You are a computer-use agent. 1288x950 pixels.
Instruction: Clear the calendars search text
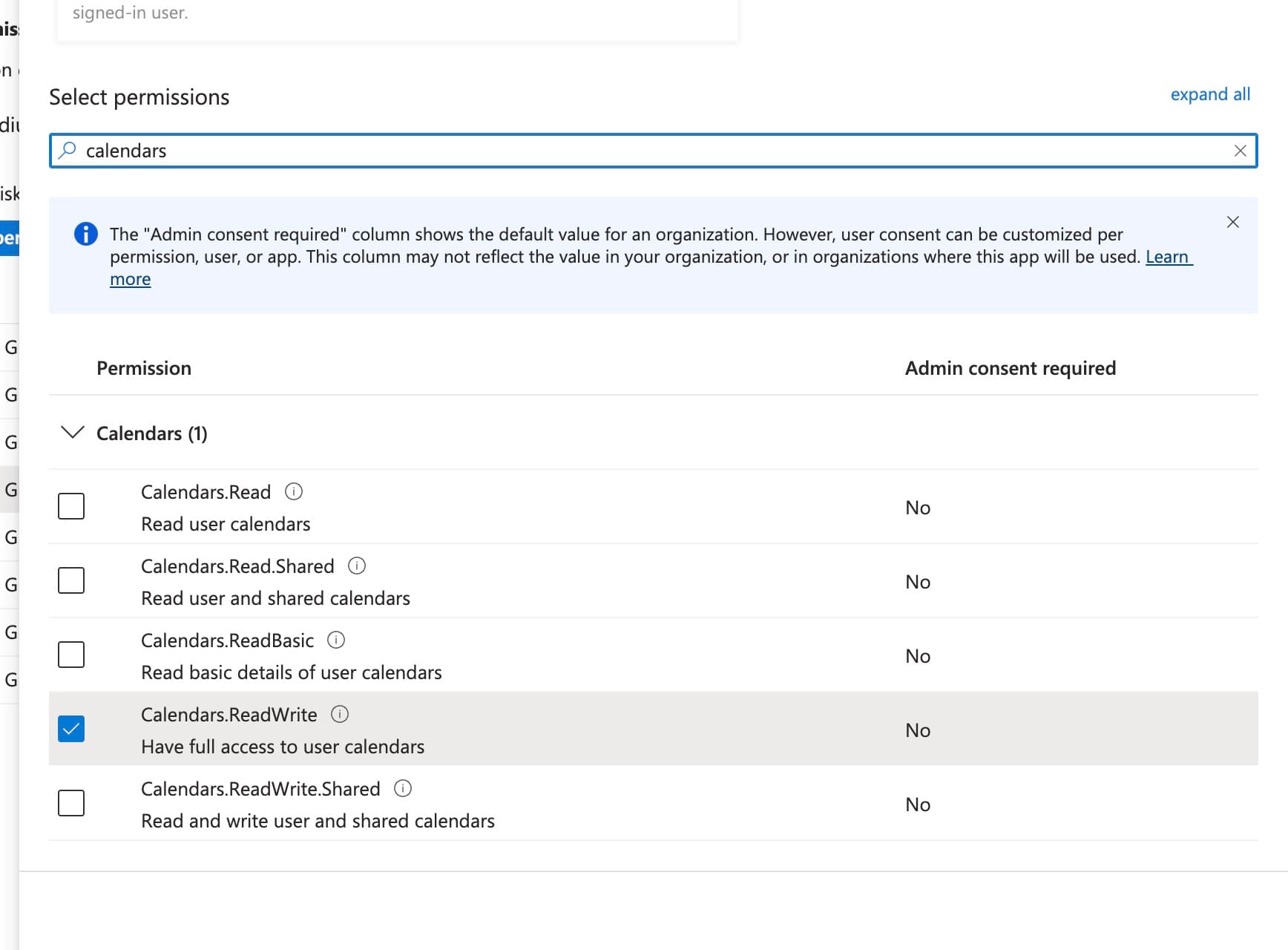pos(1240,151)
